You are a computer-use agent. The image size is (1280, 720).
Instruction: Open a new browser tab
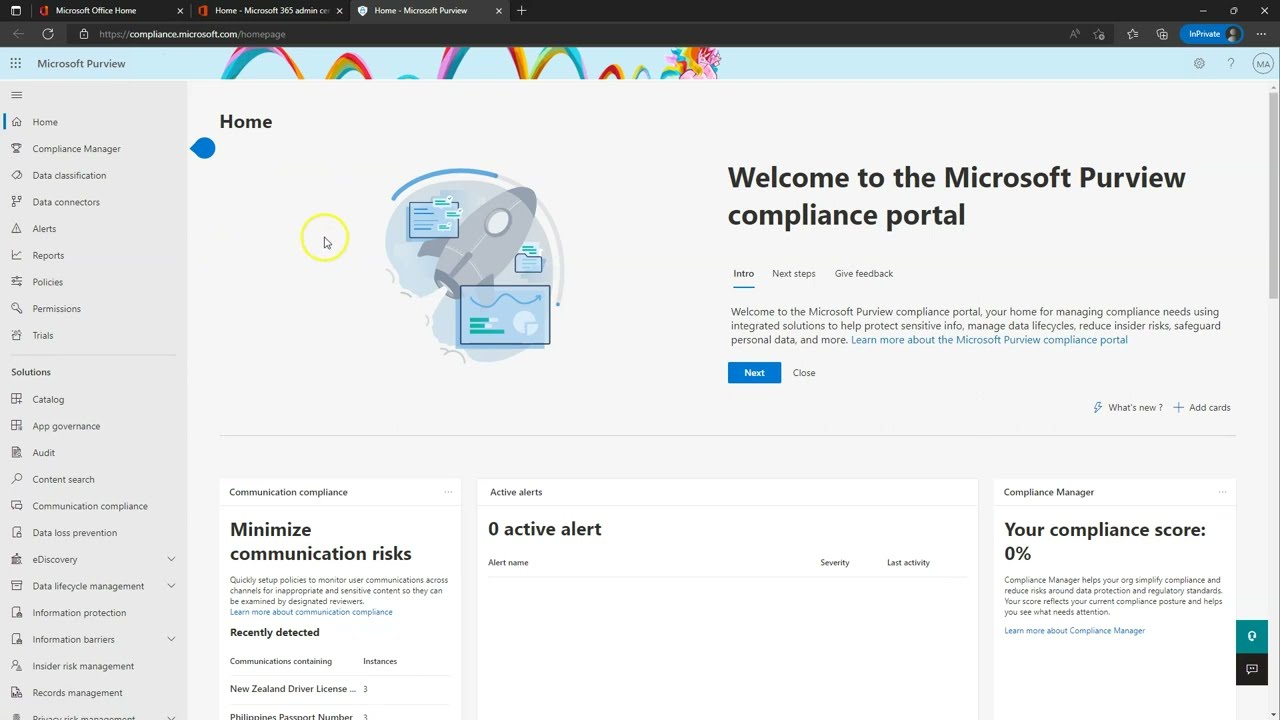(x=521, y=10)
